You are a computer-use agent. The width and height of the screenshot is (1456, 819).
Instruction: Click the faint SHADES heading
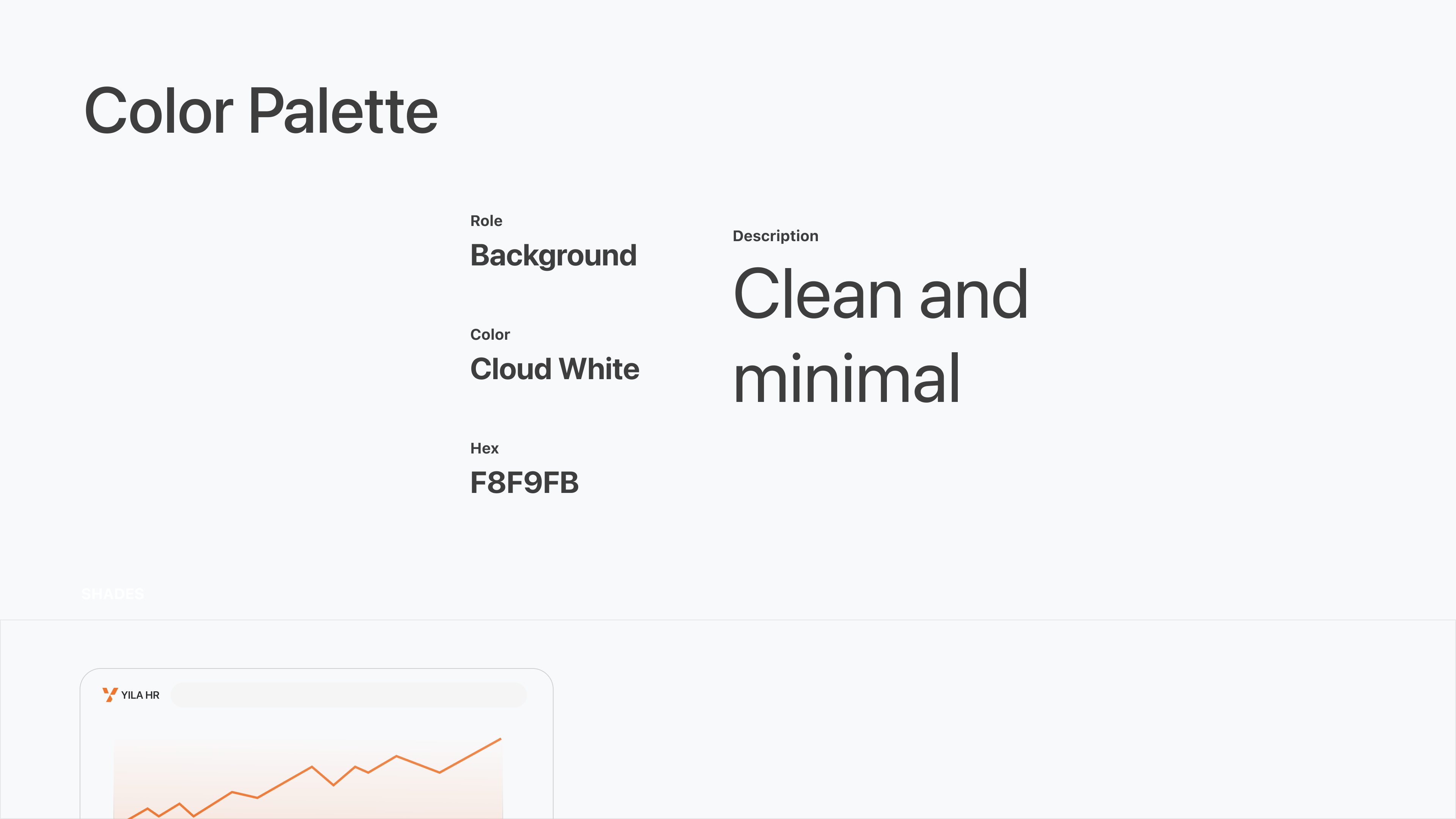(113, 594)
